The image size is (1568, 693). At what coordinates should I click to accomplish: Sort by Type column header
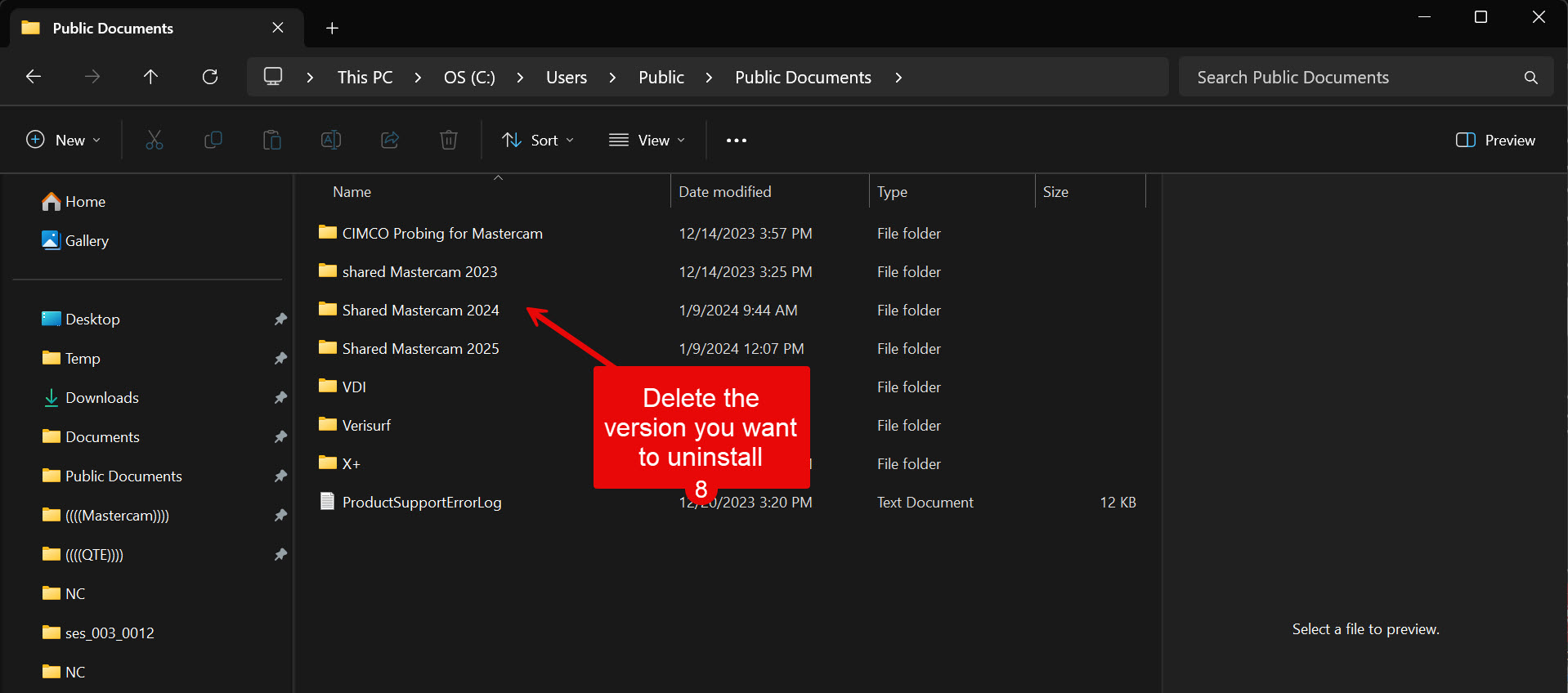[x=892, y=192]
